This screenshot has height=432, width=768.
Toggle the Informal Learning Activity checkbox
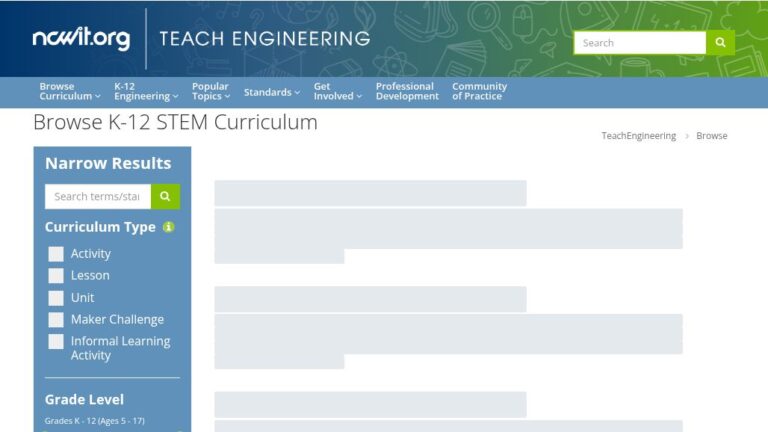pyautogui.click(x=56, y=341)
